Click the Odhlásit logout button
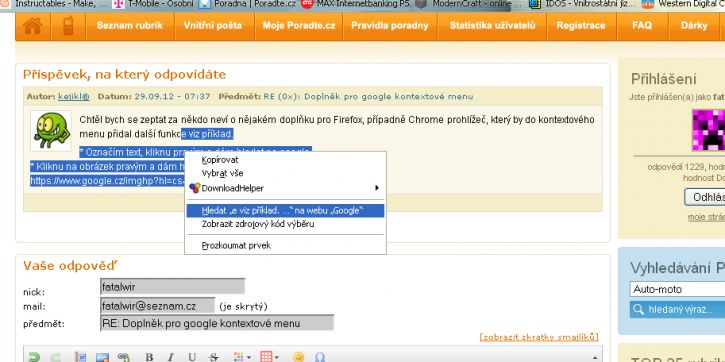 click(x=705, y=197)
